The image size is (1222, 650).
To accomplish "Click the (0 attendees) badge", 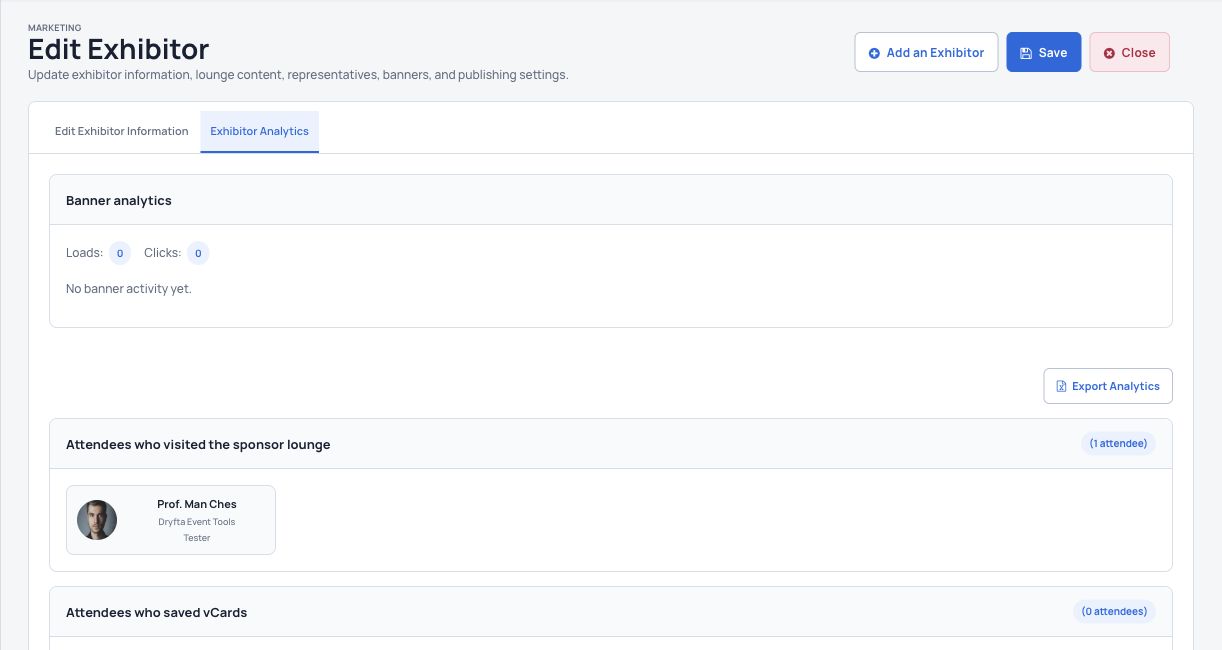I will click(x=1114, y=611).
